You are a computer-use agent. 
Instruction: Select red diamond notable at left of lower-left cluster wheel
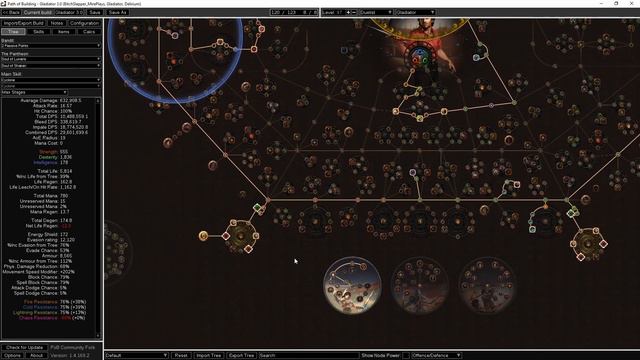pos(226,236)
